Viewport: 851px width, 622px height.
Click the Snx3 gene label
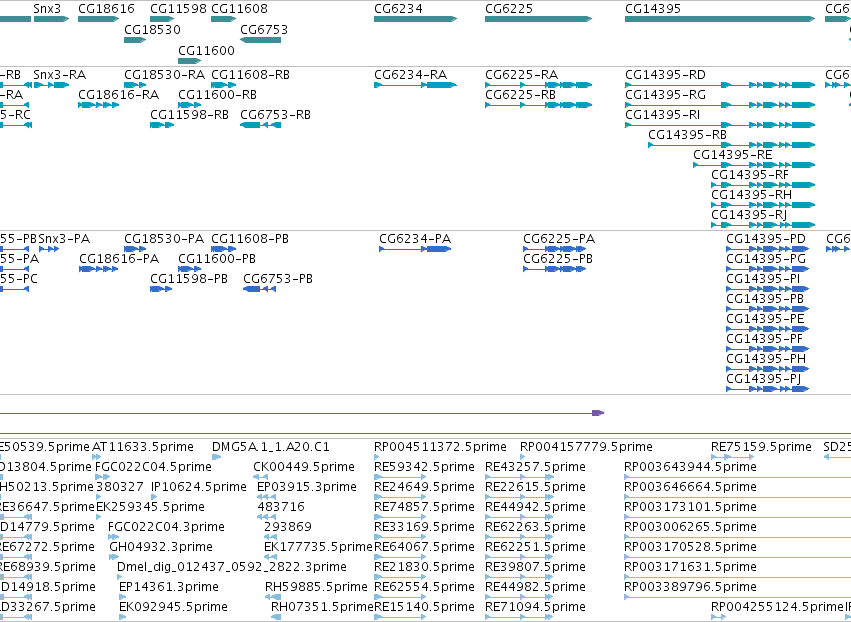pyautogui.click(x=47, y=9)
